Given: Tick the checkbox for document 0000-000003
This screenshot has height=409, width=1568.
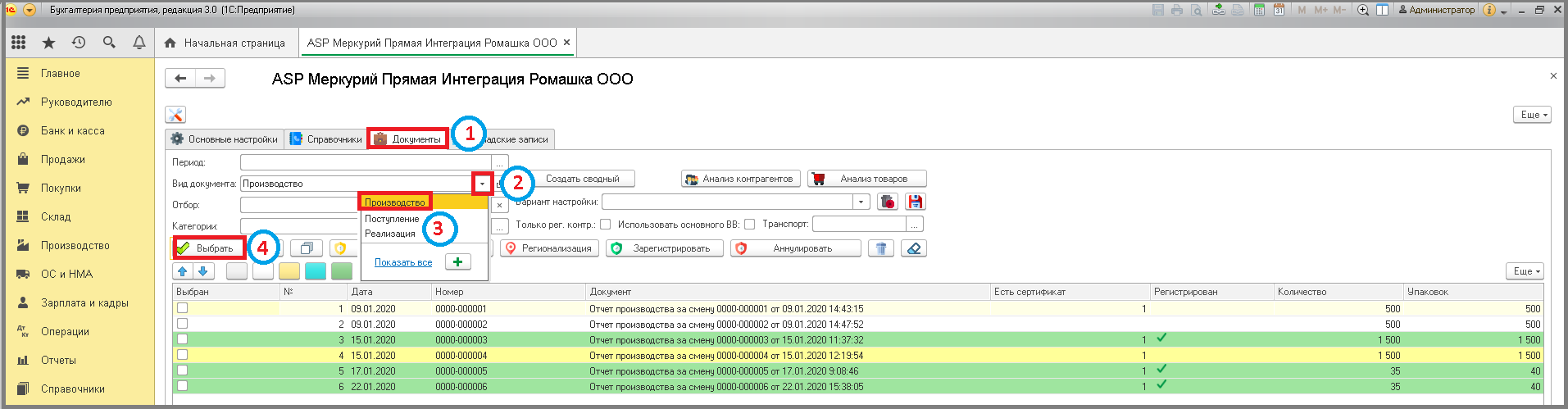Looking at the screenshot, I should tap(182, 339).
